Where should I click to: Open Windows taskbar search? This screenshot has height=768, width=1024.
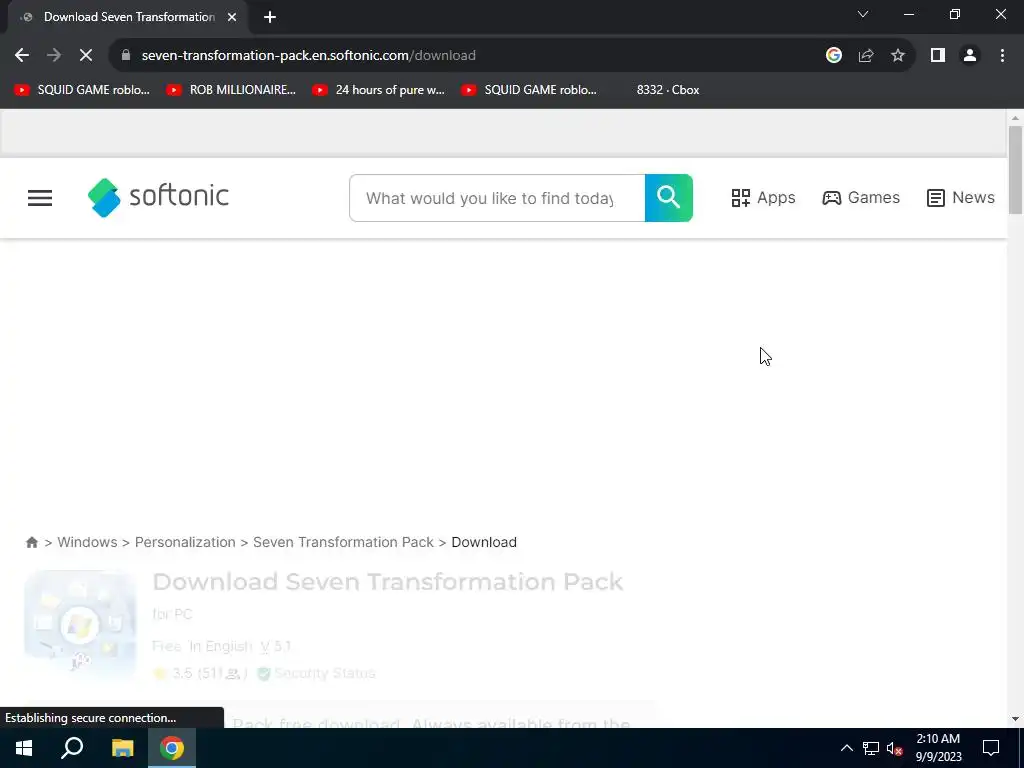72,748
